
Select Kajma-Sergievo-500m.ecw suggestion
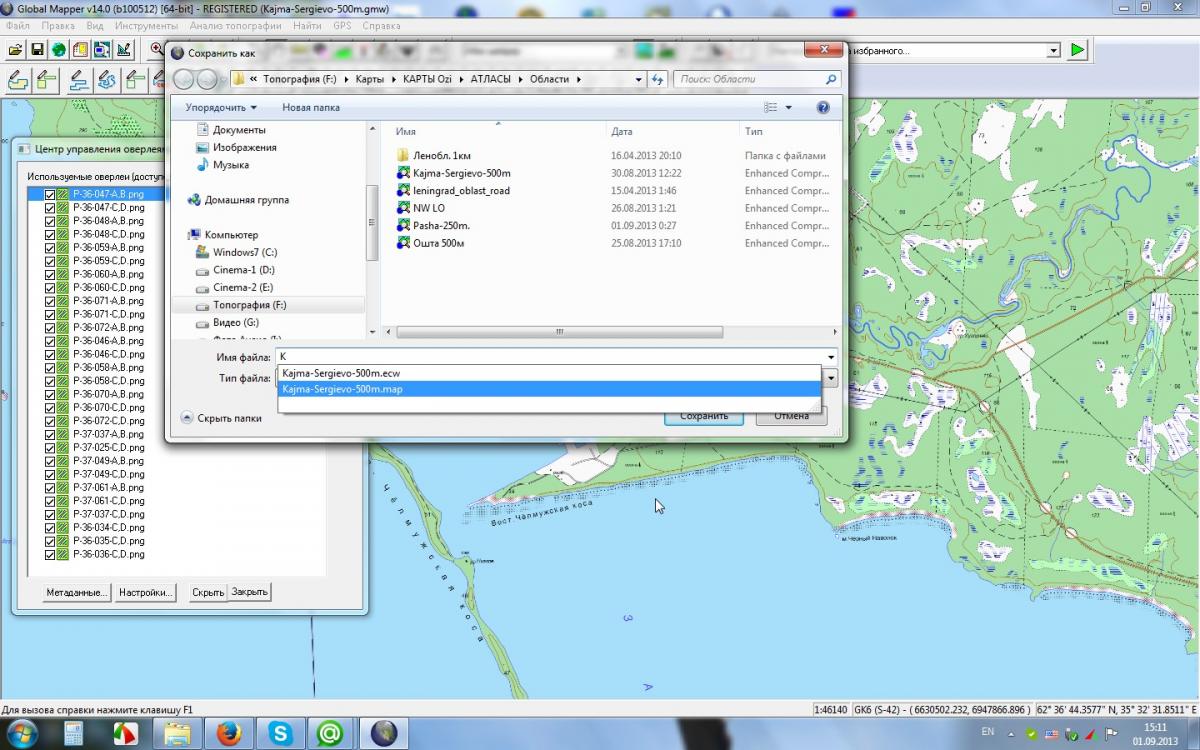(549, 373)
